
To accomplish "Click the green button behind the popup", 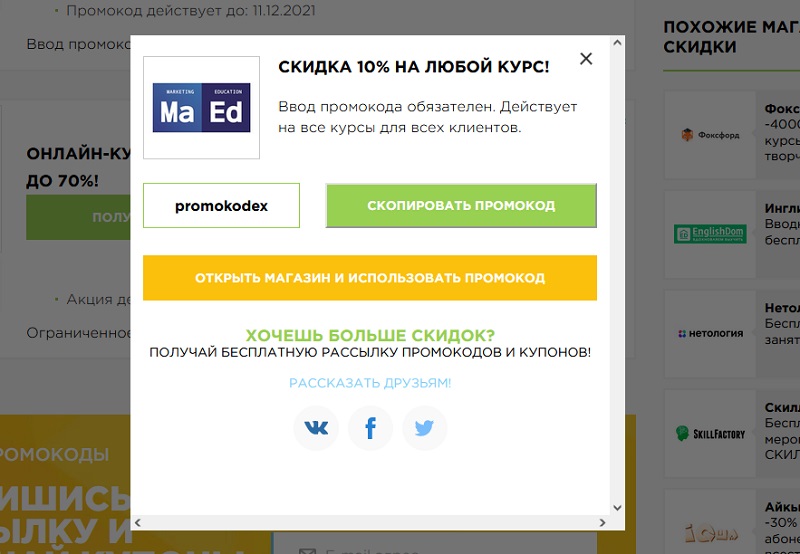I will pyautogui.click(x=78, y=217).
